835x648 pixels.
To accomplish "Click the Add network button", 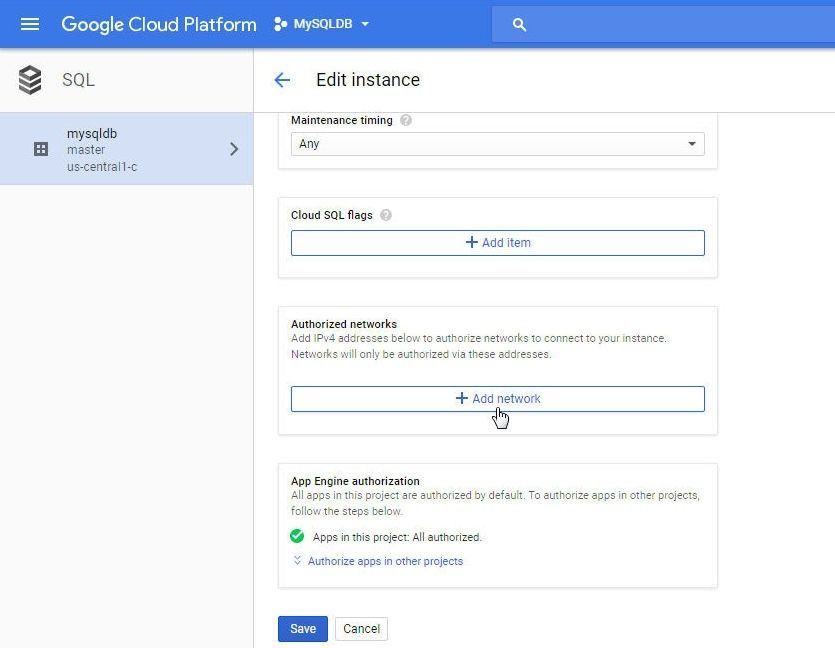I will [497, 399].
